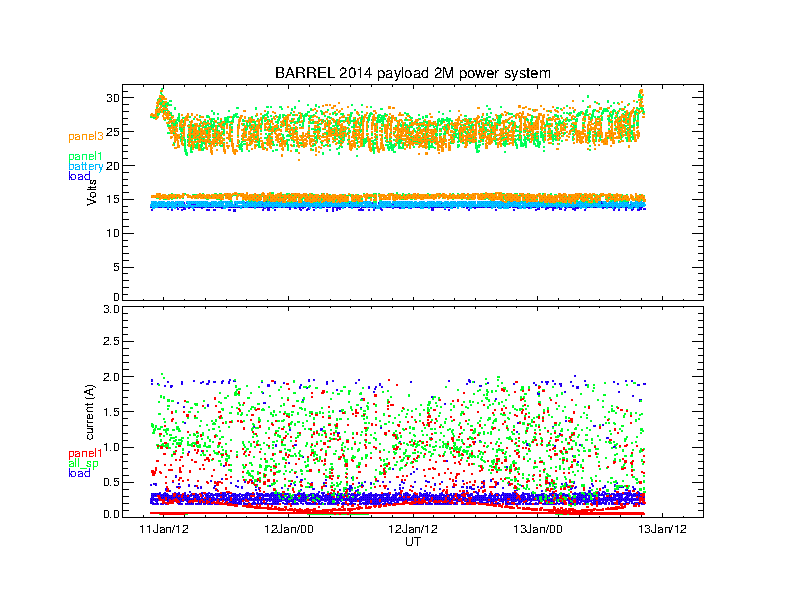Click the "11Jan/12" time tick label
The height and width of the screenshot is (612, 792).
point(164,529)
